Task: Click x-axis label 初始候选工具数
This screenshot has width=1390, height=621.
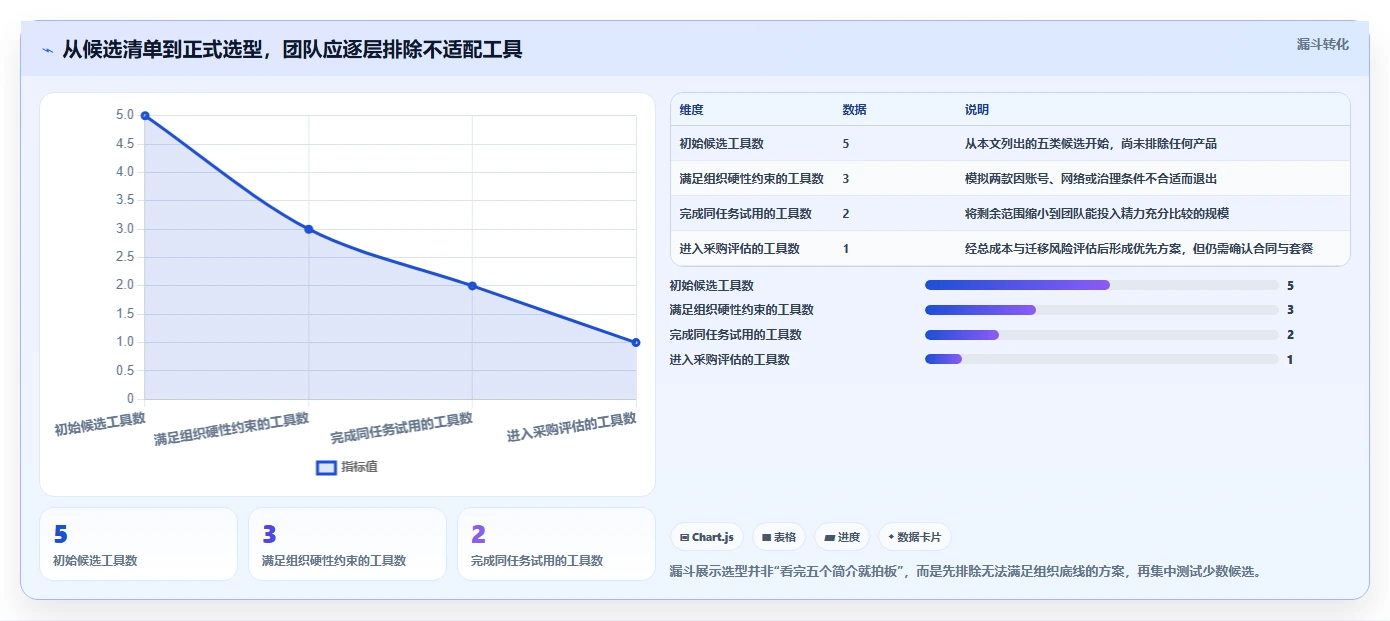Action: (100, 424)
